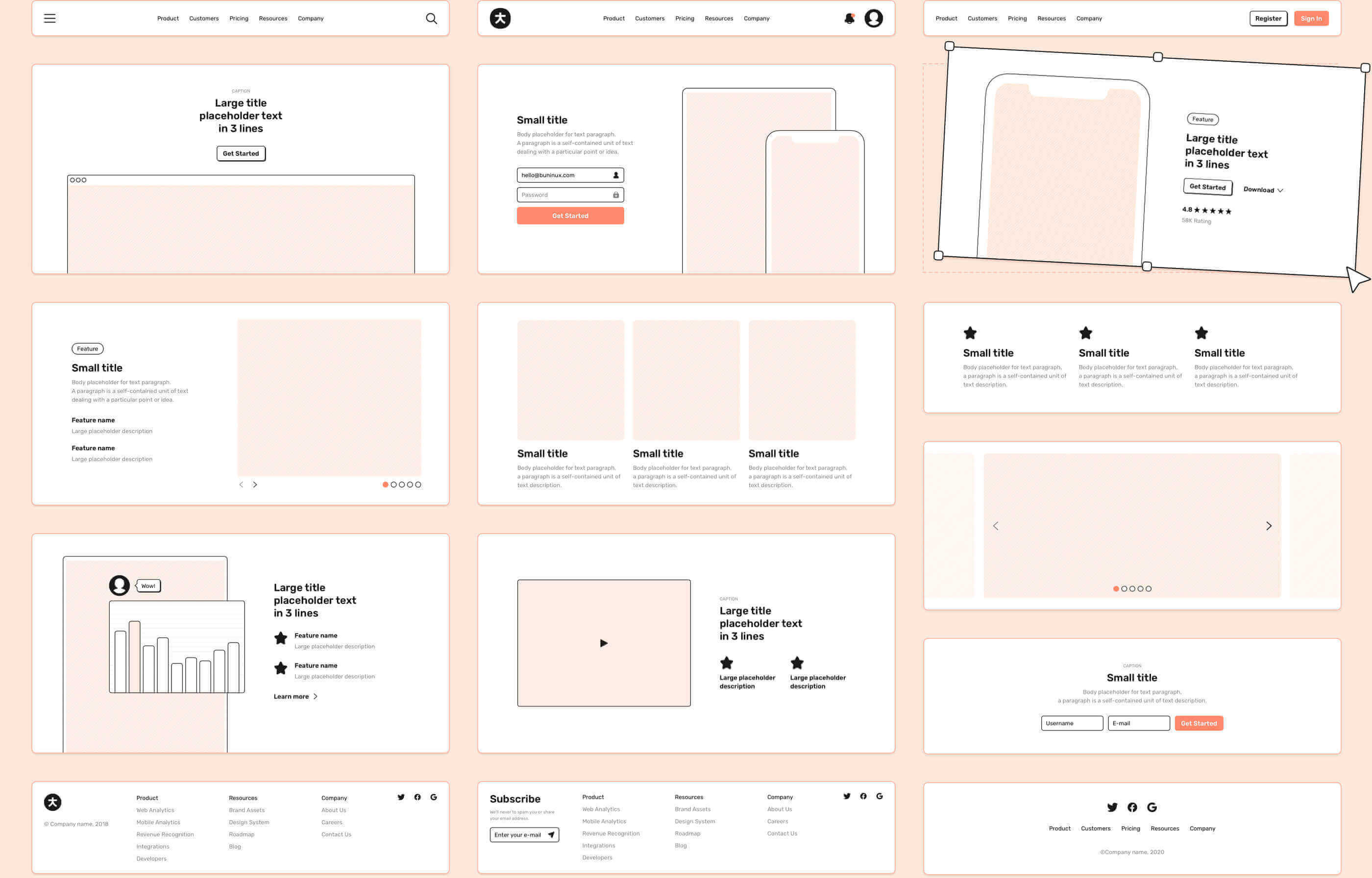Click the email input field in footer

524,833
